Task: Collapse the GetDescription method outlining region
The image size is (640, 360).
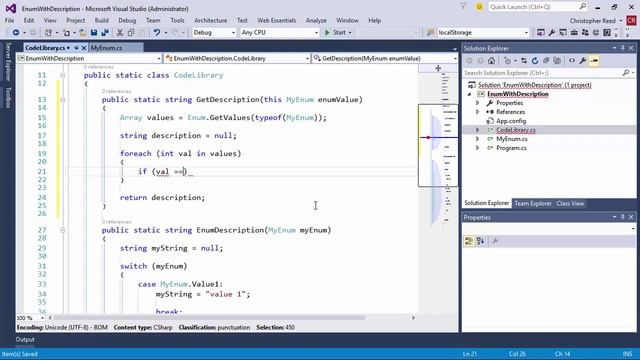Action: (x=62, y=100)
